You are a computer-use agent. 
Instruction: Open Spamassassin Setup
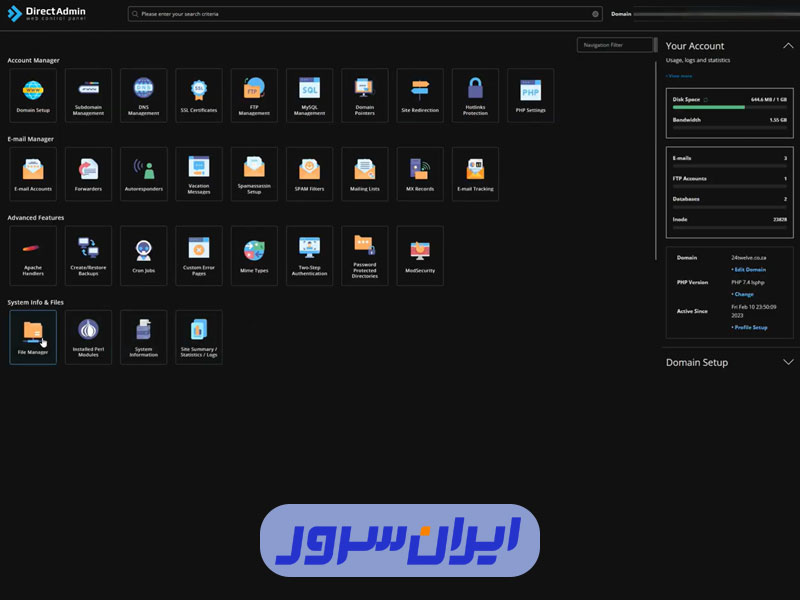click(254, 173)
